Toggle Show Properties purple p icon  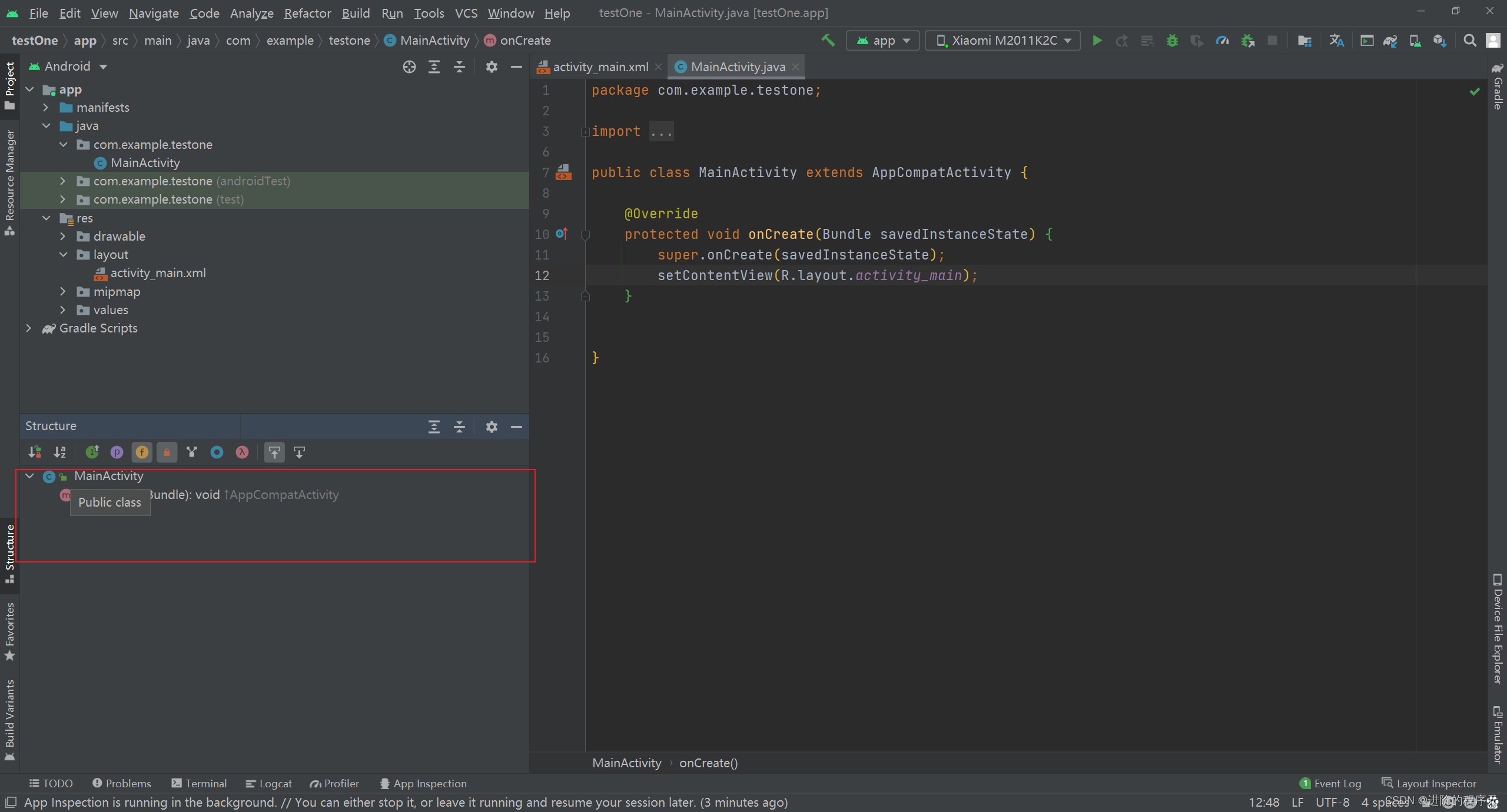(117, 452)
